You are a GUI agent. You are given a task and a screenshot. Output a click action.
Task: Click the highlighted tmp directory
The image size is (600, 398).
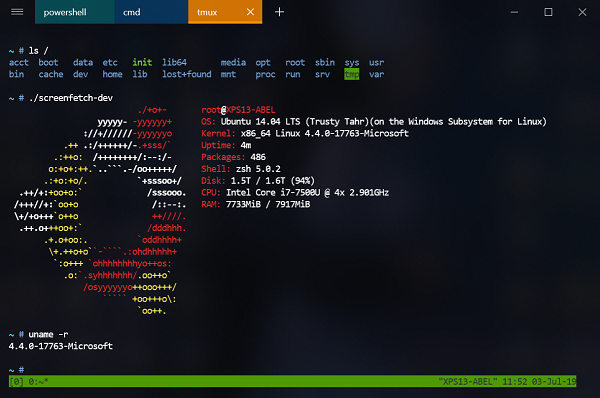(352, 74)
